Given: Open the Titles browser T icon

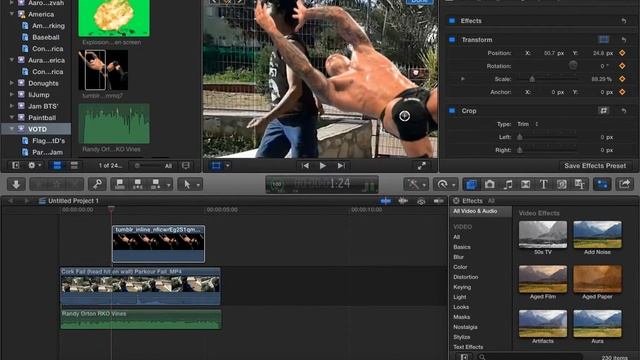Looking at the screenshot, I should [x=543, y=184].
